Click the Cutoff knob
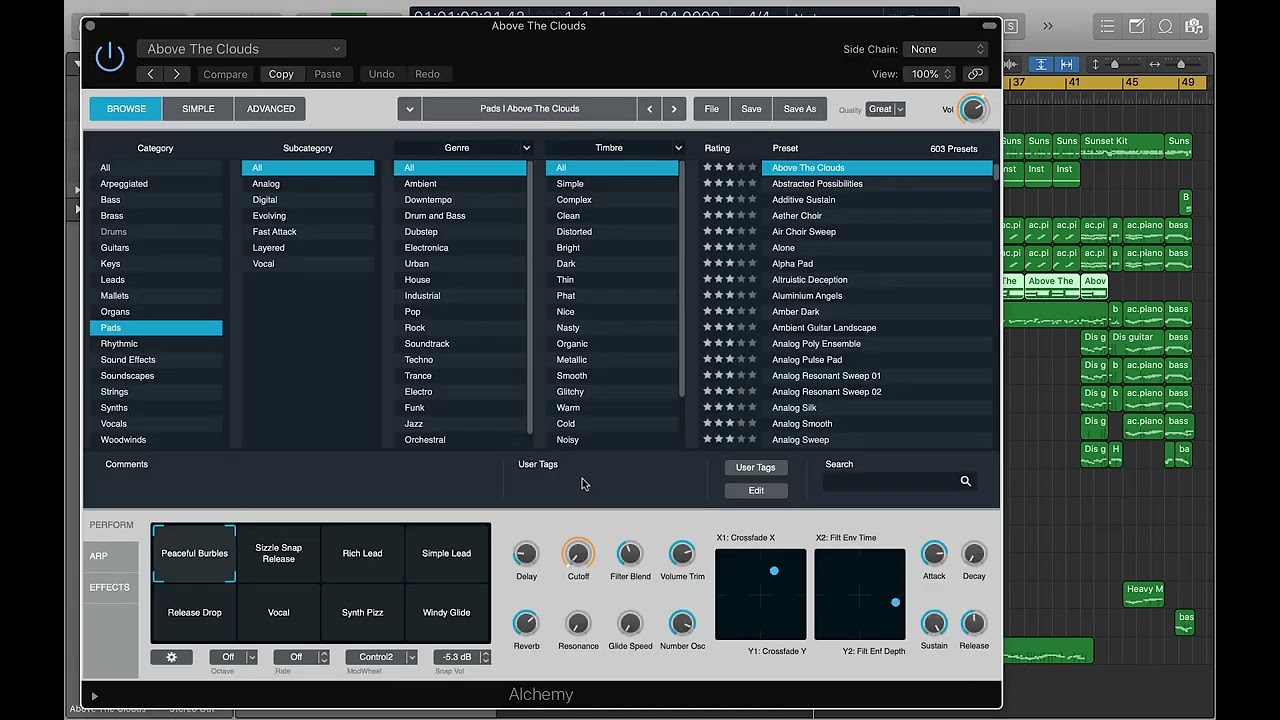The width and height of the screenshot is (1280, 720). coord(578,554)
